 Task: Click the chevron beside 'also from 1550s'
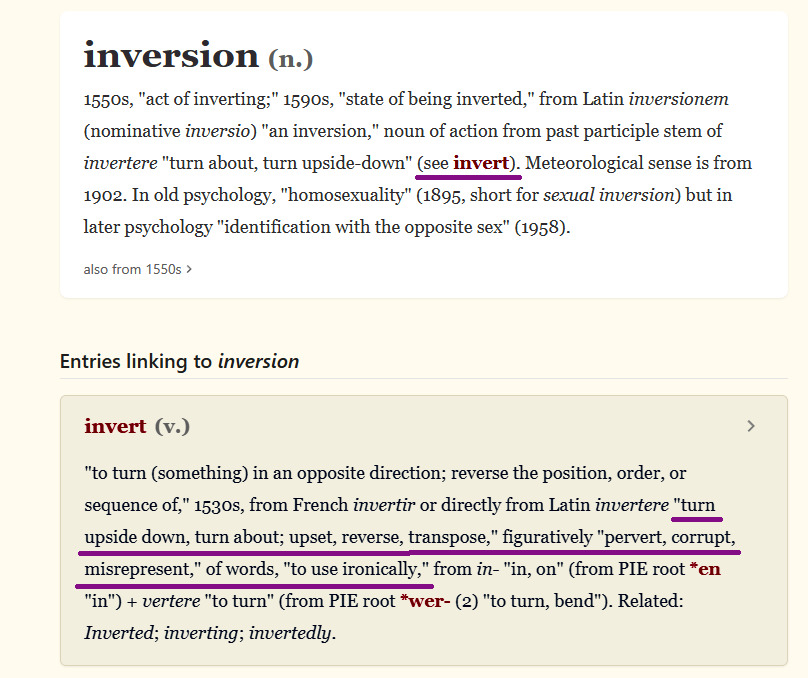pyautogui.click(x=189, y=269)
